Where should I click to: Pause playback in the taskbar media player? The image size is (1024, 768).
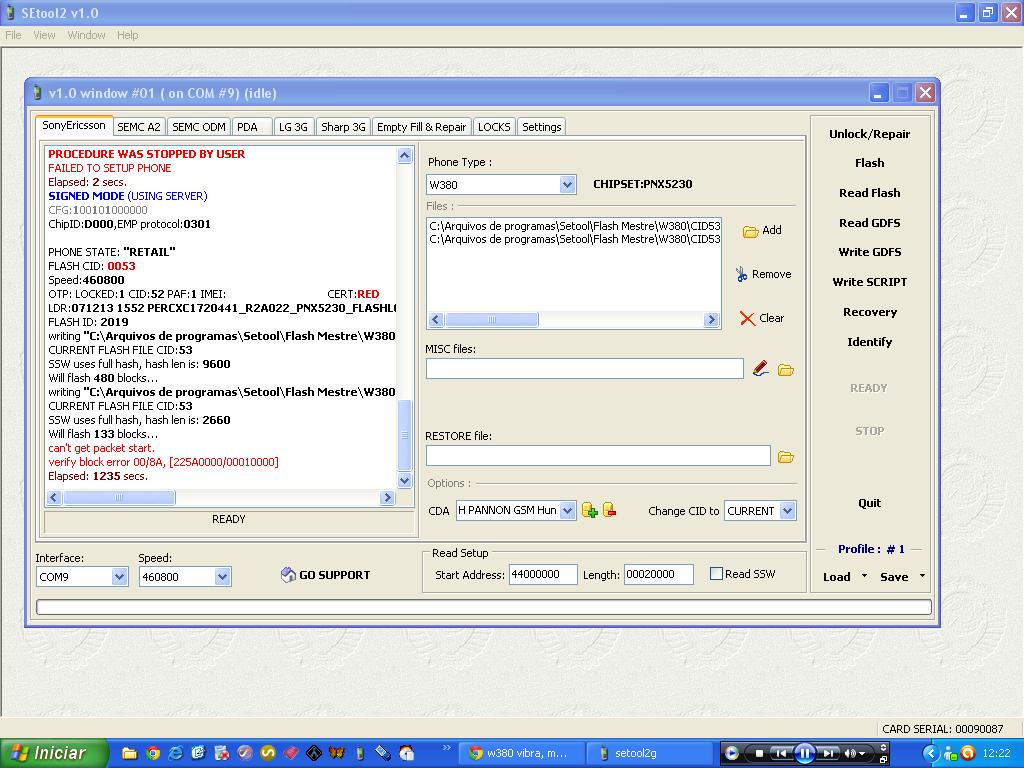point(805,754)
